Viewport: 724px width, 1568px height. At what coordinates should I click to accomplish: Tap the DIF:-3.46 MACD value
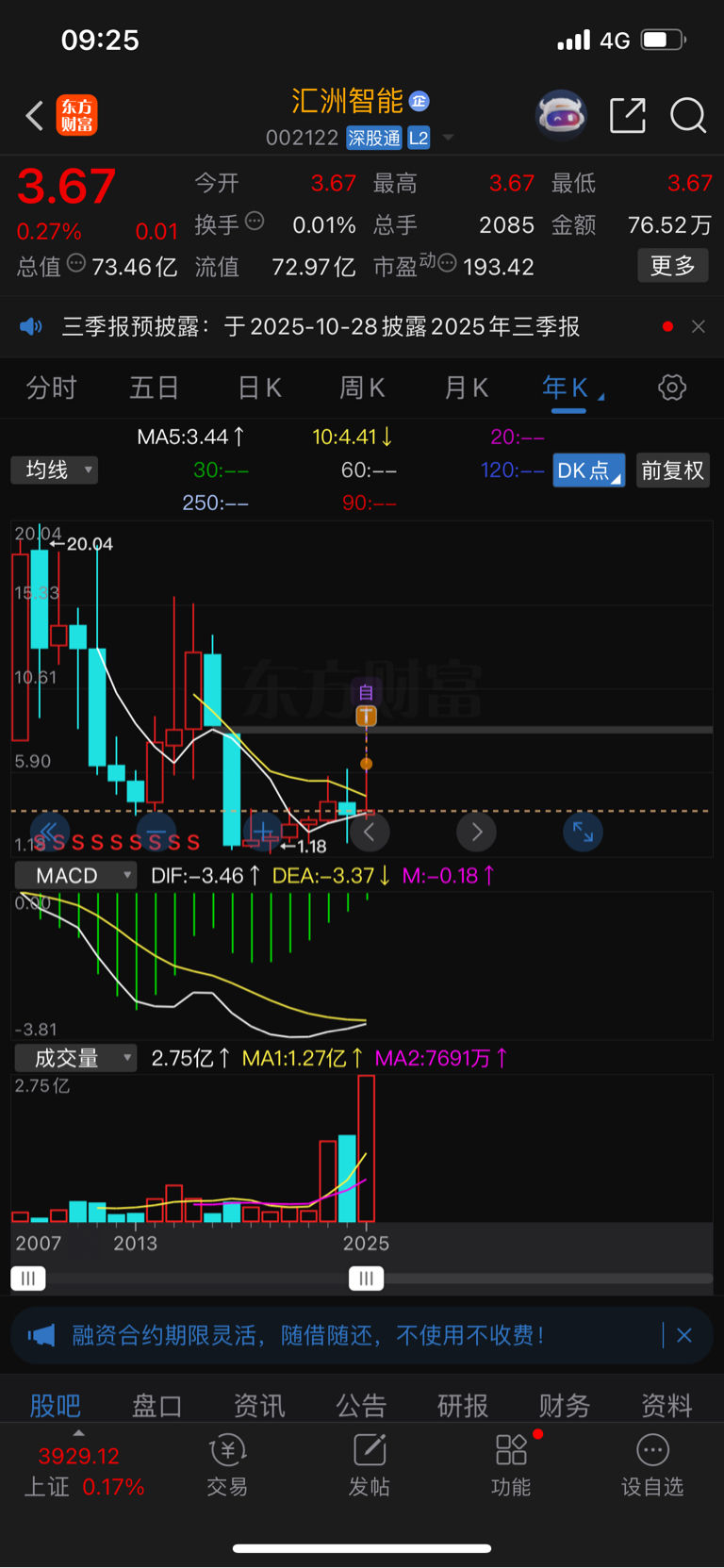click(x=205, y=876)
